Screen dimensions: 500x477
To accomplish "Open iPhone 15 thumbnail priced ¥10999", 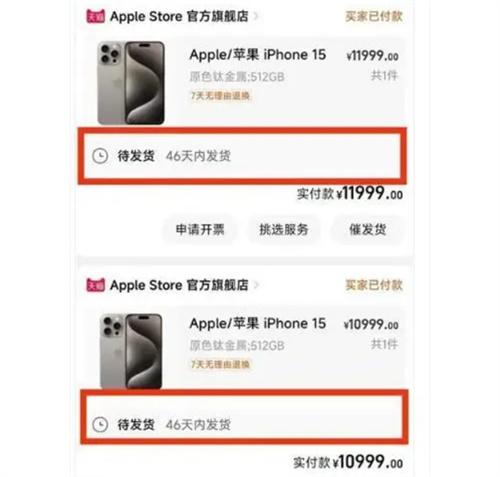I will pos(131,351).
